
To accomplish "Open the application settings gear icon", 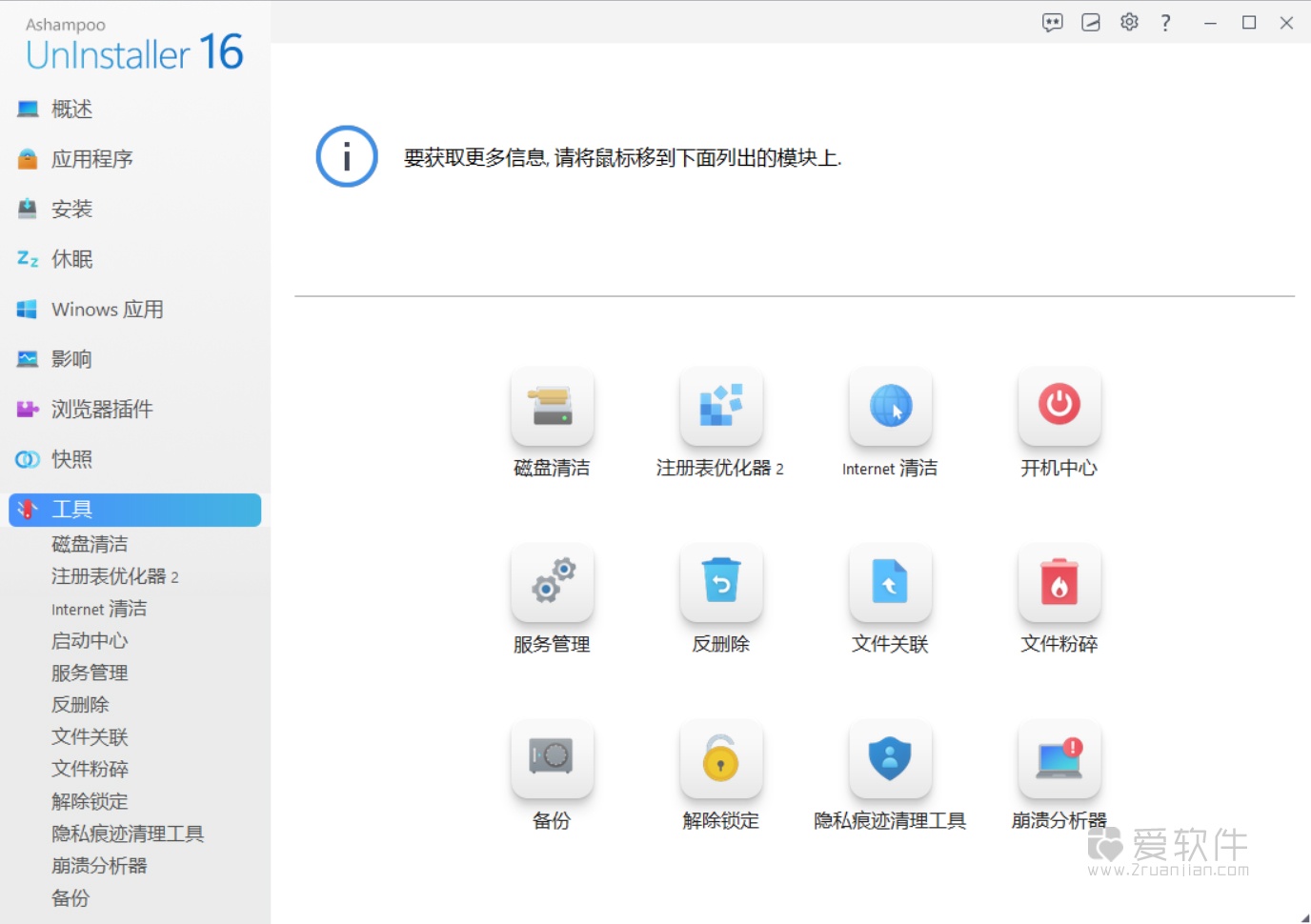I will tap(1128, 22).
